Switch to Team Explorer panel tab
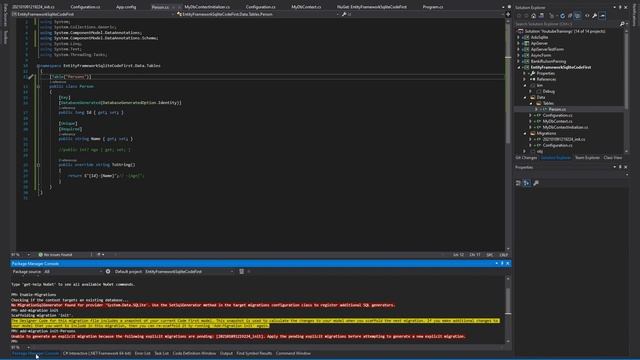This screenshot has height=360, width=640. click(587, 158)
